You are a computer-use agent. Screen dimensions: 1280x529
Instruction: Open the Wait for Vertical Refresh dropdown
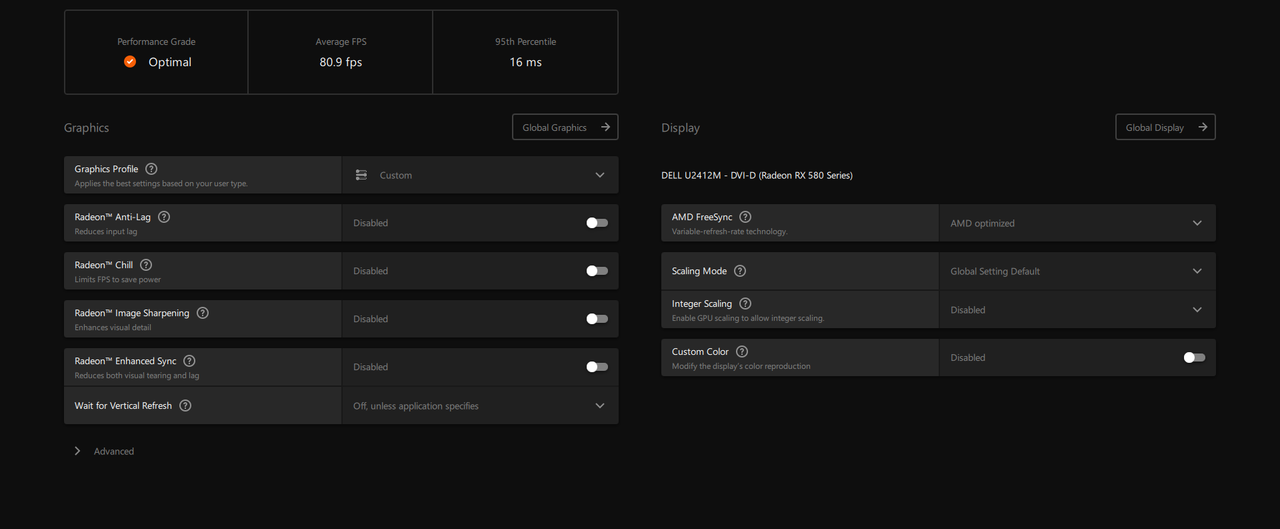click(x=480, y=406)
